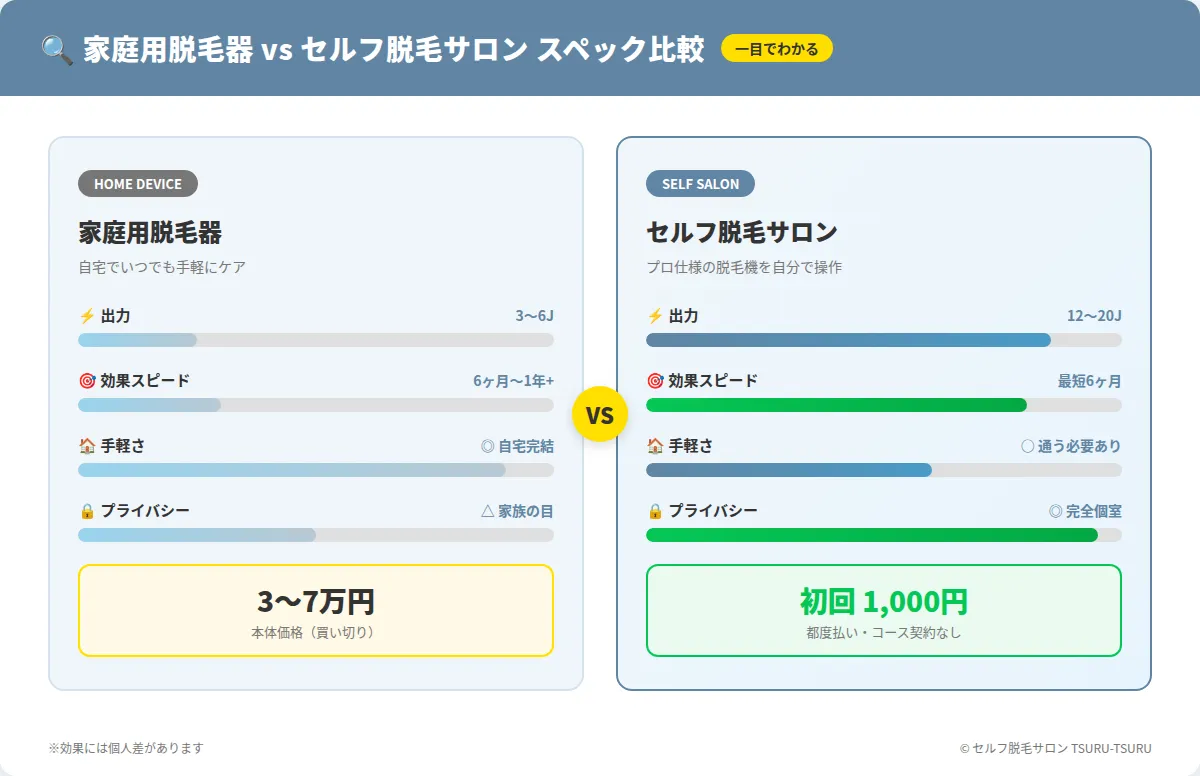Click the magnifying glass icon in the header
Viewport: 1200px width, 776px height.
(x=57, y=49)
